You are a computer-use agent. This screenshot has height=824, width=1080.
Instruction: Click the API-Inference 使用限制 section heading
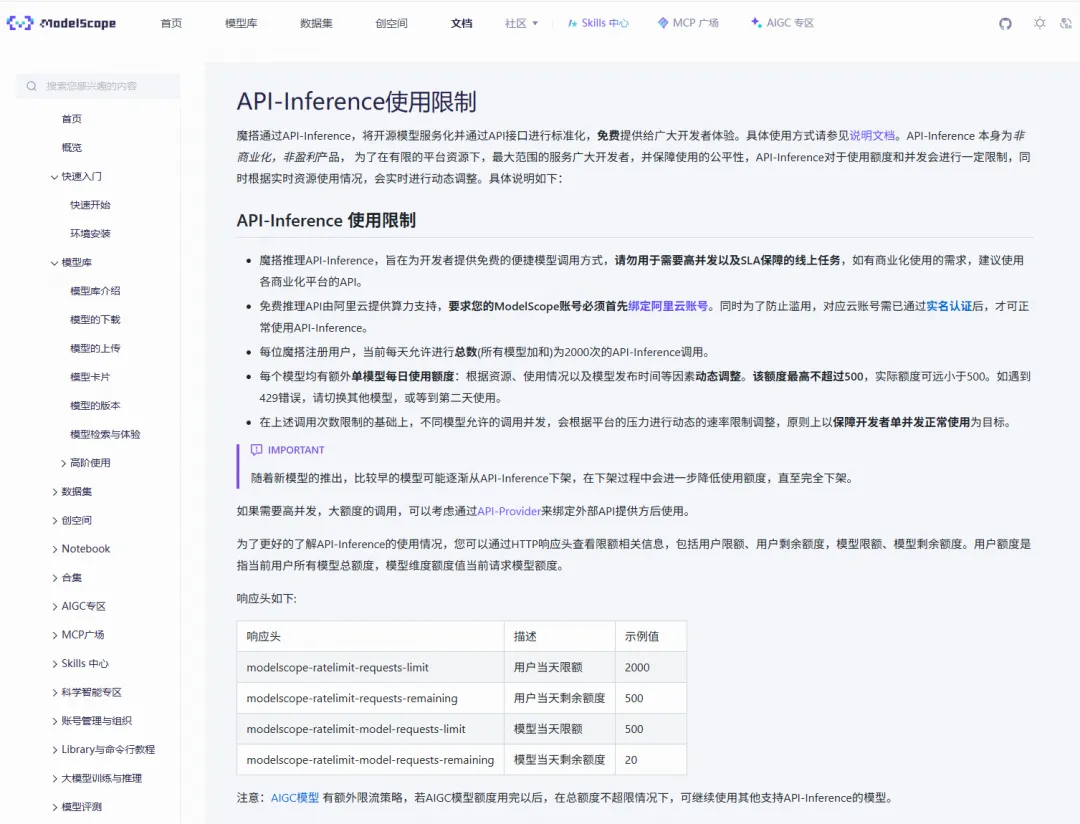pyautogui.click(x=326, y=220)
